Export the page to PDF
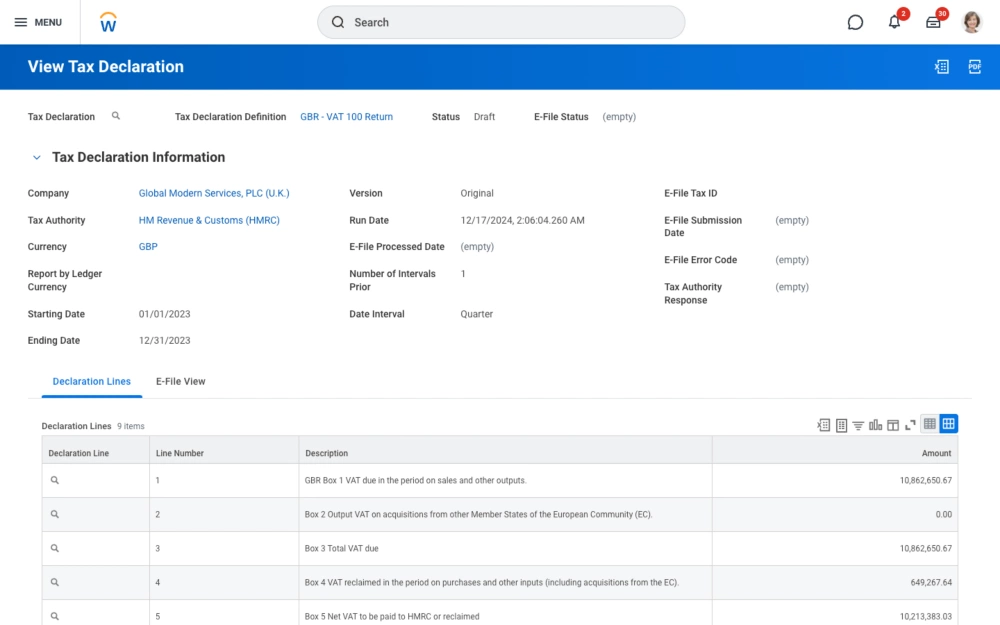Viewport: 1000px width, 625px height. click(x=974, y=66)
